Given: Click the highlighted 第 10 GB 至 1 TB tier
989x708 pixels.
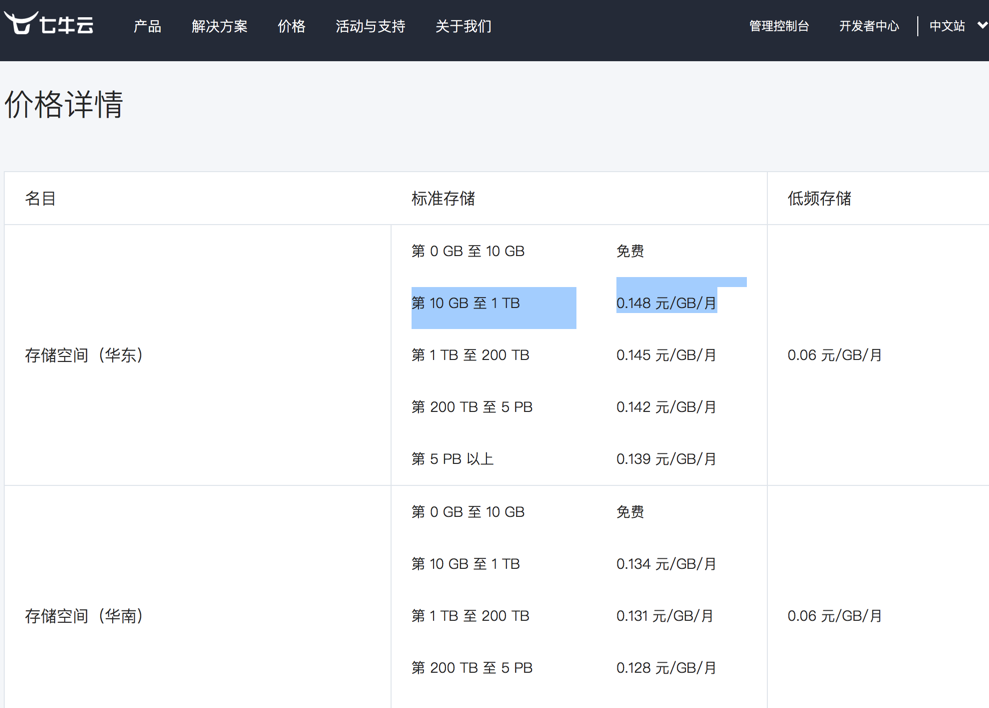Looking at the screenshot, I should (466, 303).
